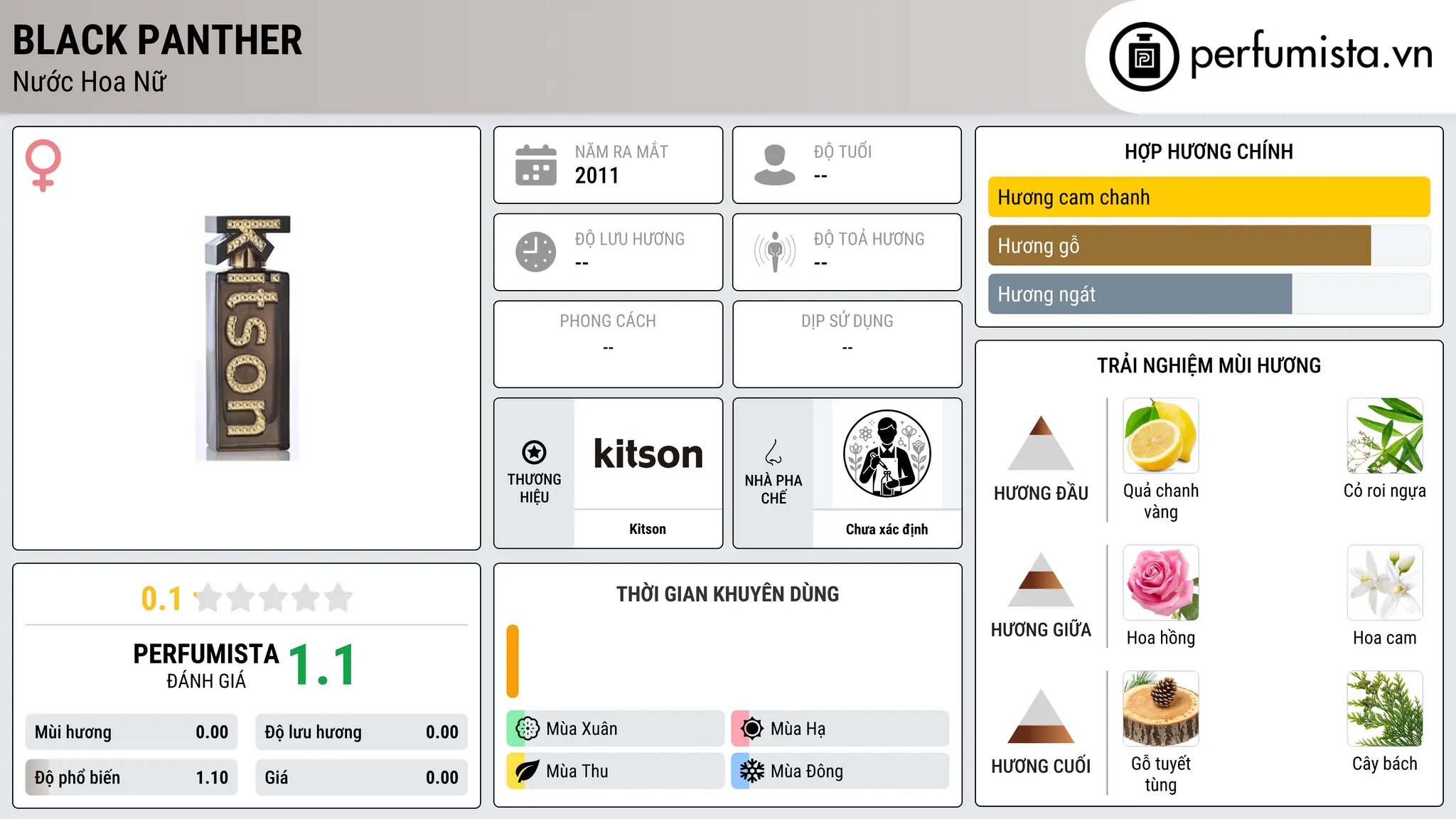The image size is (1456, 819).
Task: Click the clock icon beside Độ lưu hương
Action: 536,252
